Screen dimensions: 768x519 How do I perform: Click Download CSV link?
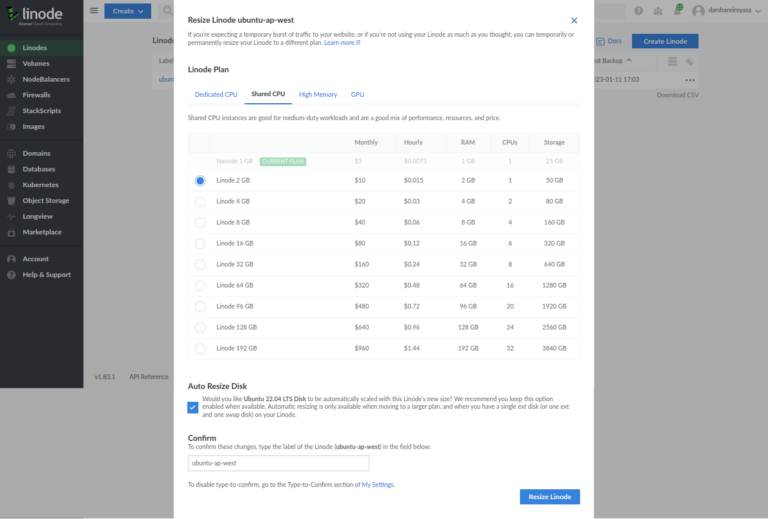coord(677,95)
